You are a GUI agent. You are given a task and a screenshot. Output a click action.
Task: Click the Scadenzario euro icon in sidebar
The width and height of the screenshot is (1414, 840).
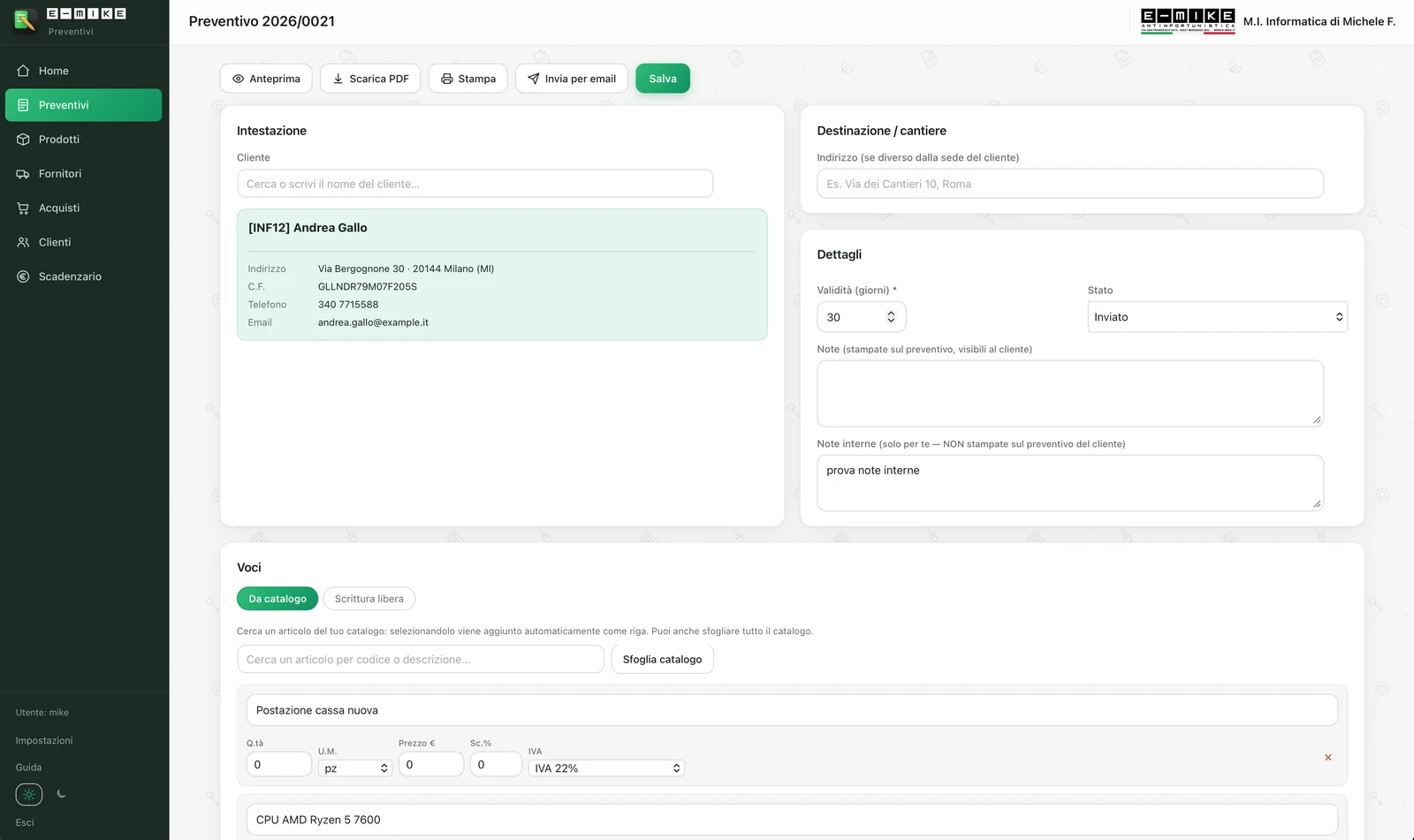(23, 276)
